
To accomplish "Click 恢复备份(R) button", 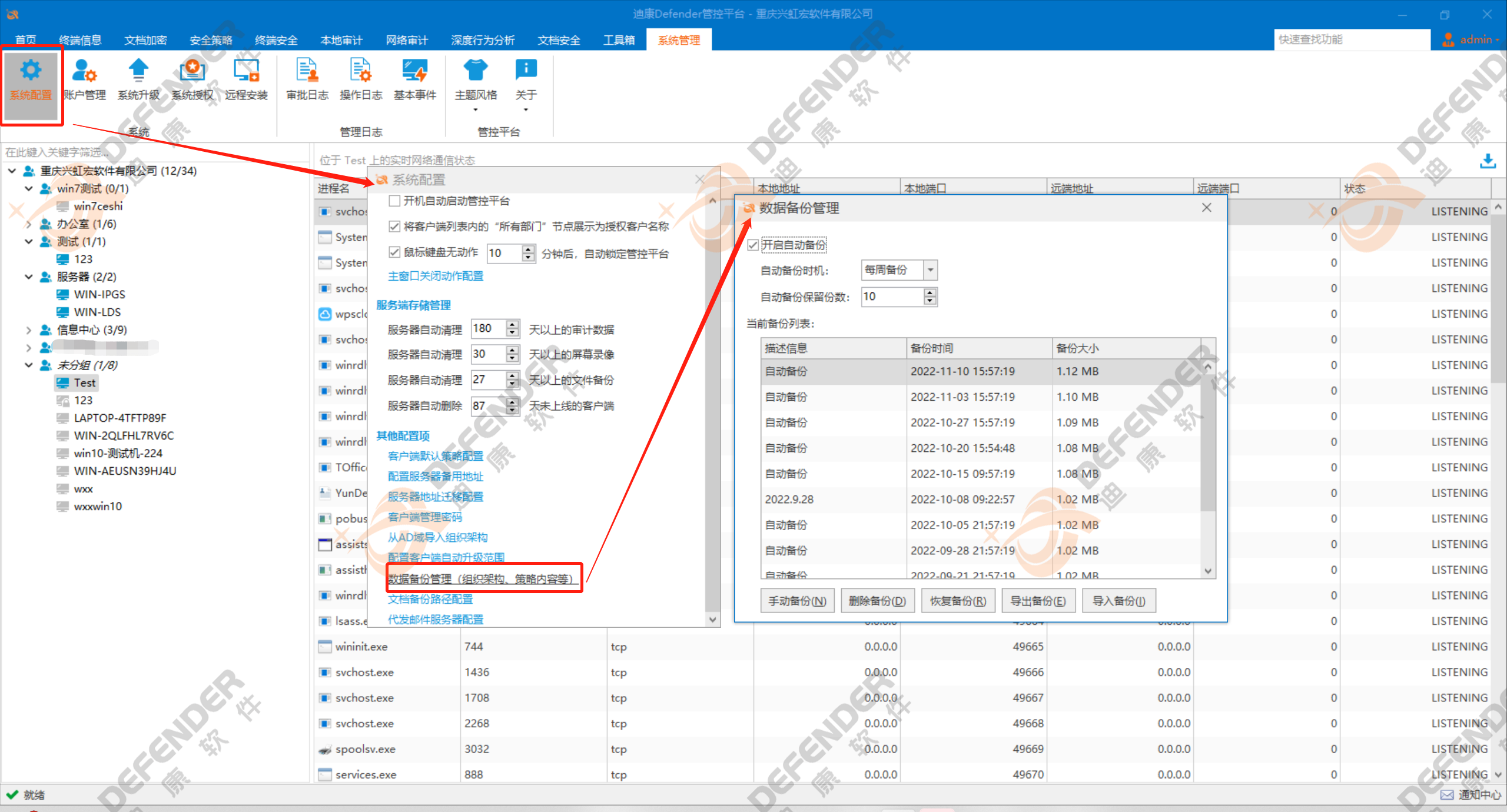I will coord(958,601).
